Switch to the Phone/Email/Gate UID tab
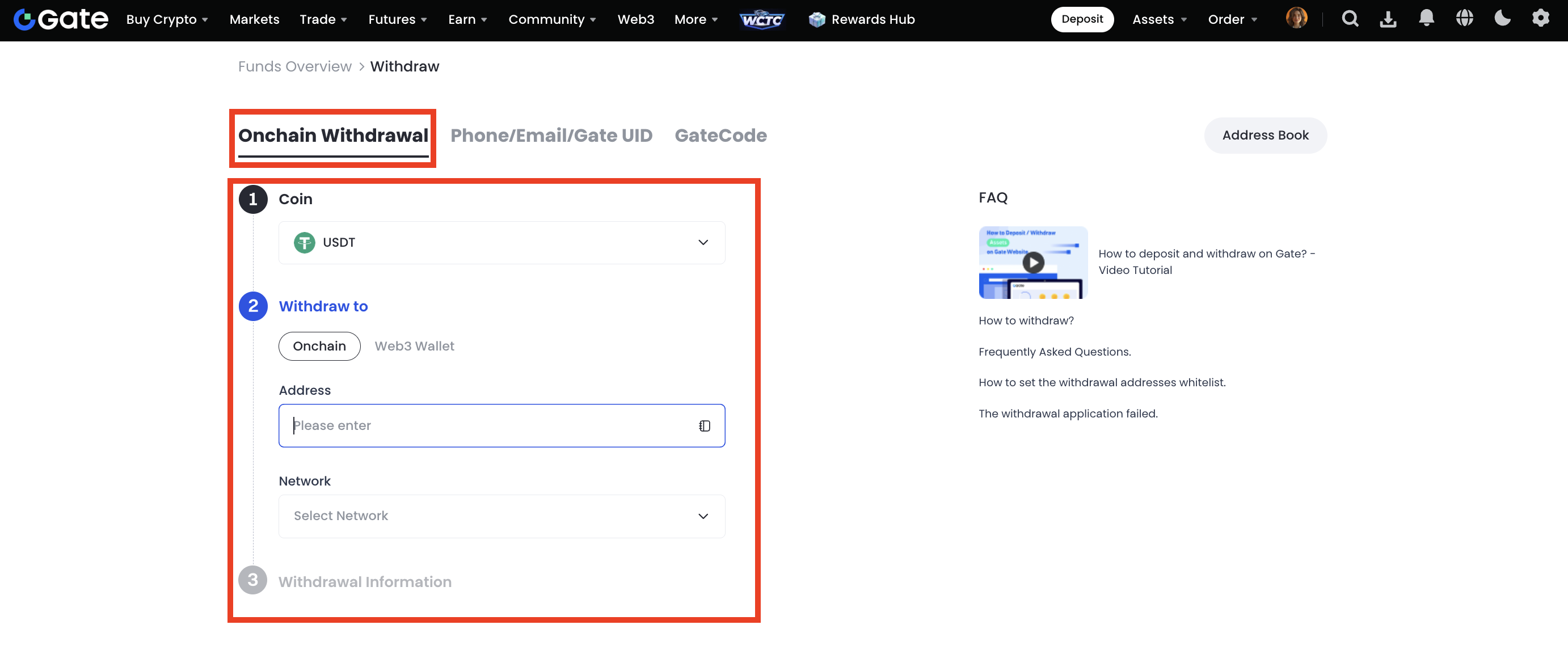The image size is (1568, 650). (551, 135)
